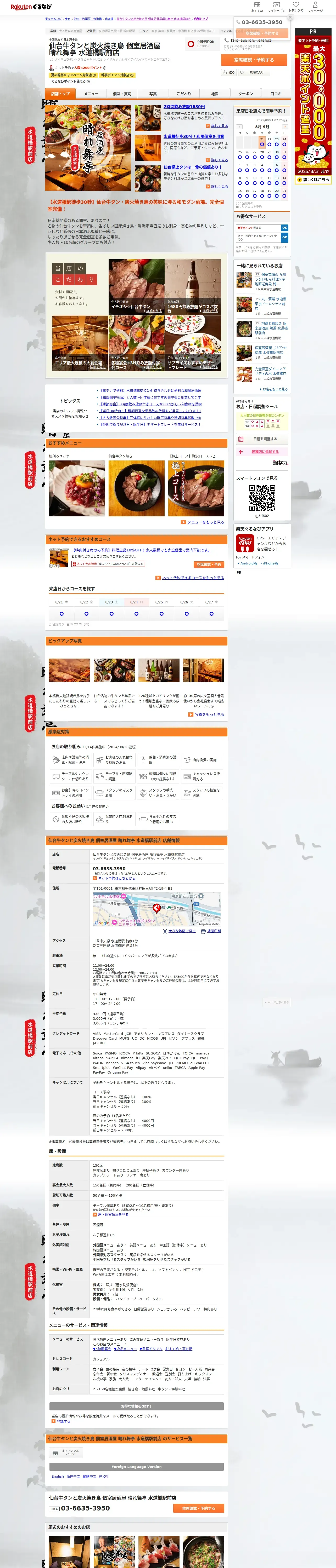Open the 1680円飲み放題がコスパ抜群 feature tile
The image size is (336, 1568).
pos(193,287)
